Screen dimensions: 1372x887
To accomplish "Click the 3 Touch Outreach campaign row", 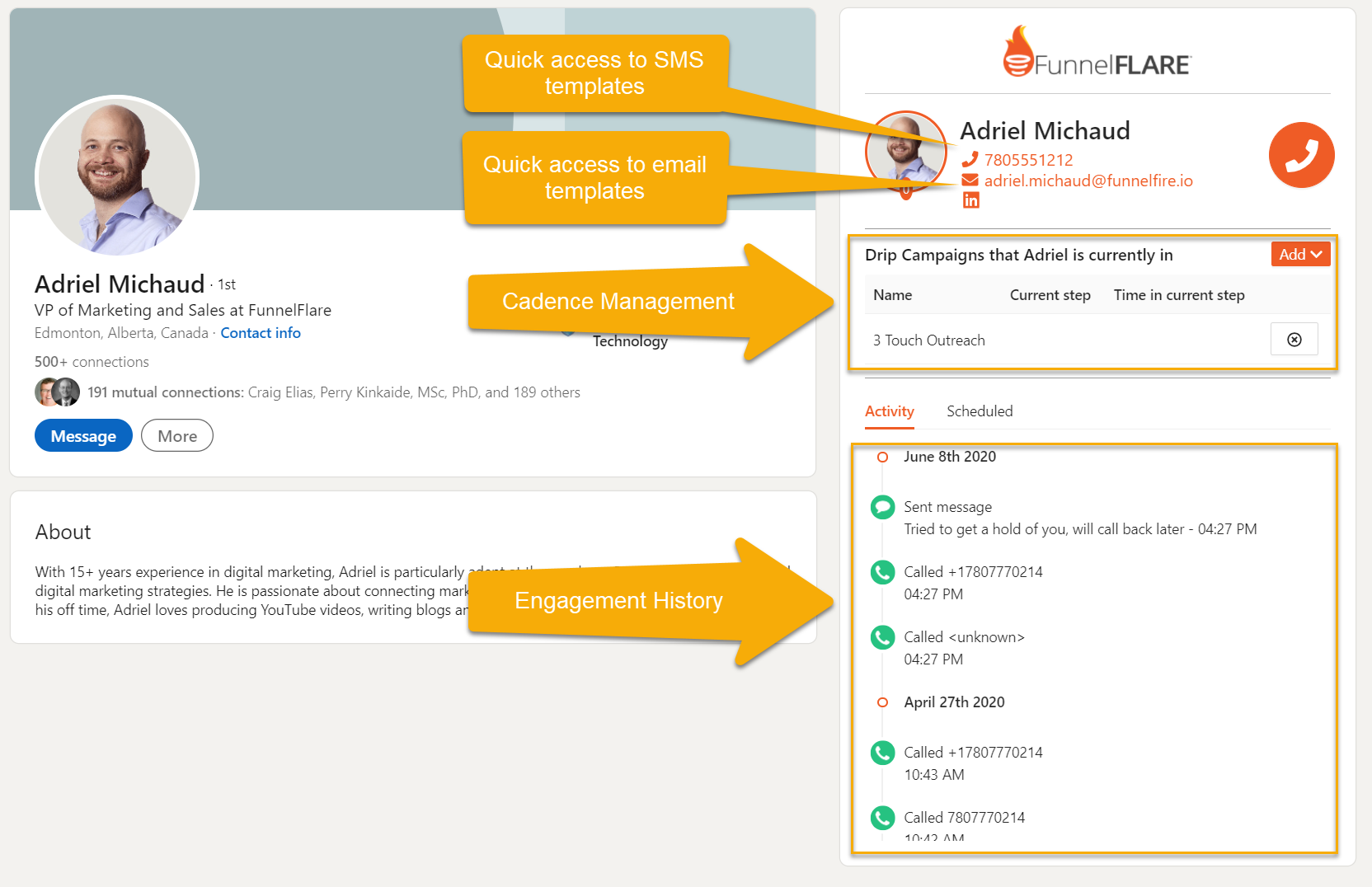I will coord(1097,340).
